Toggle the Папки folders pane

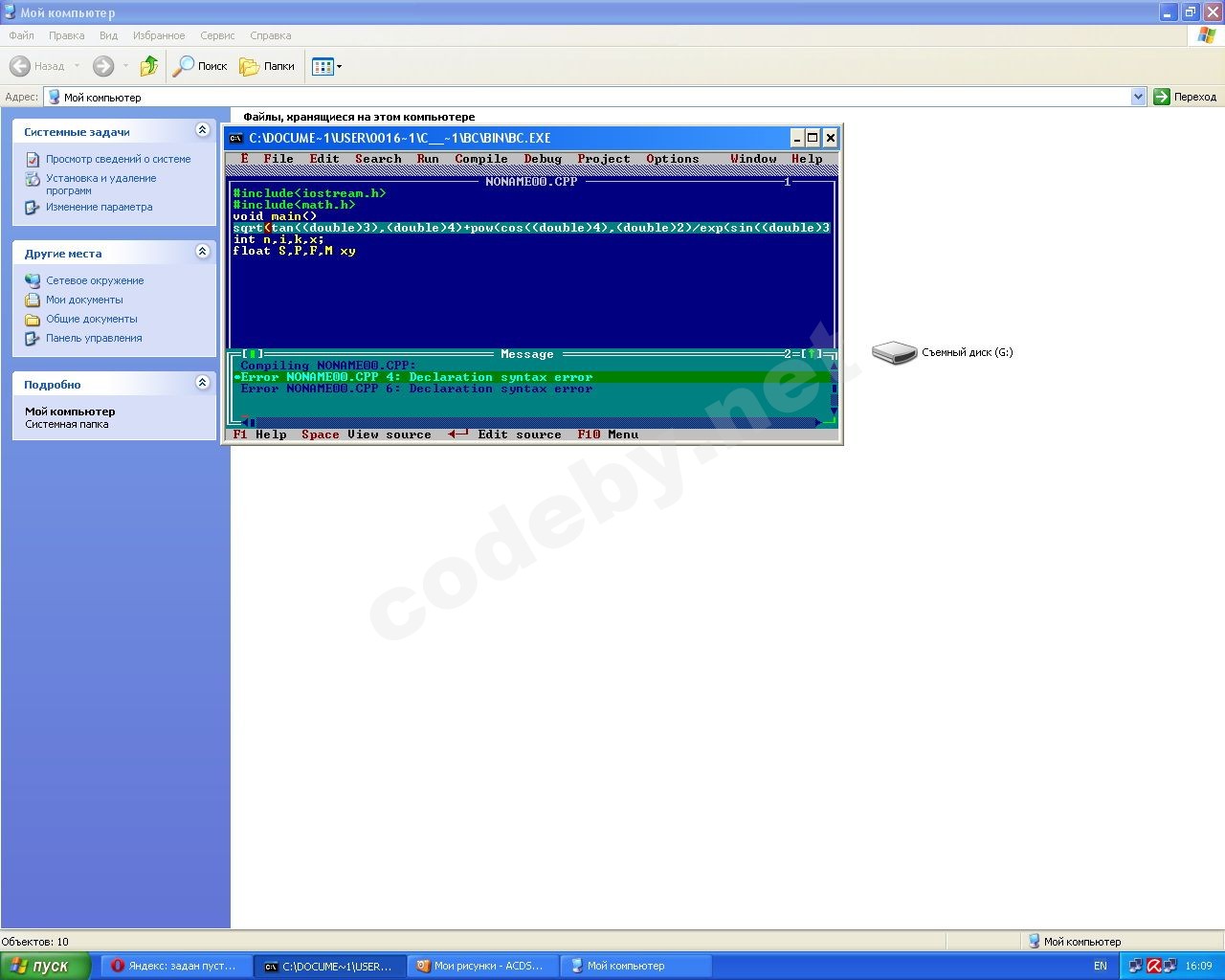(x=267, y=66)
